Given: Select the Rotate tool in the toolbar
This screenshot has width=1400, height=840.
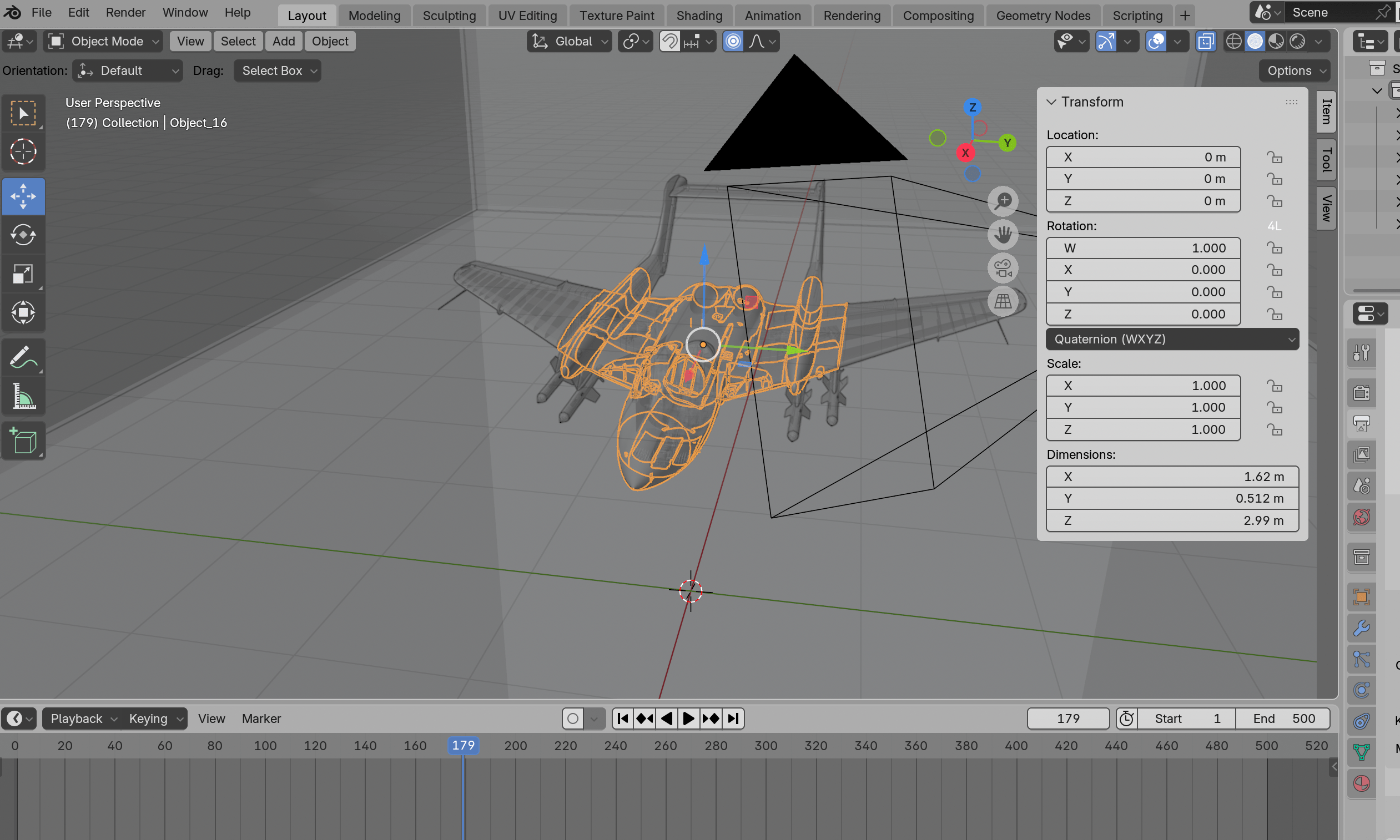Looking at the screenshot, I should 23,234.
